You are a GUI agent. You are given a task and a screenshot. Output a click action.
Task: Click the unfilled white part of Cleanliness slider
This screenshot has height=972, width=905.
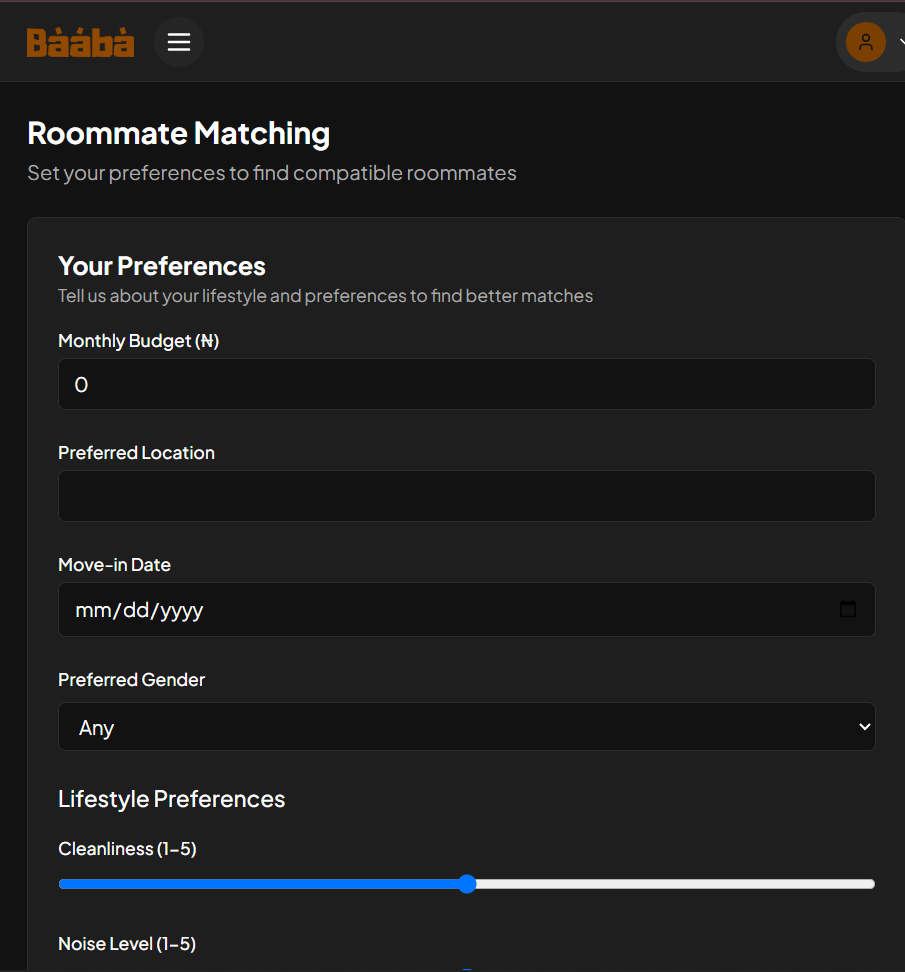[x=670, y=884]
